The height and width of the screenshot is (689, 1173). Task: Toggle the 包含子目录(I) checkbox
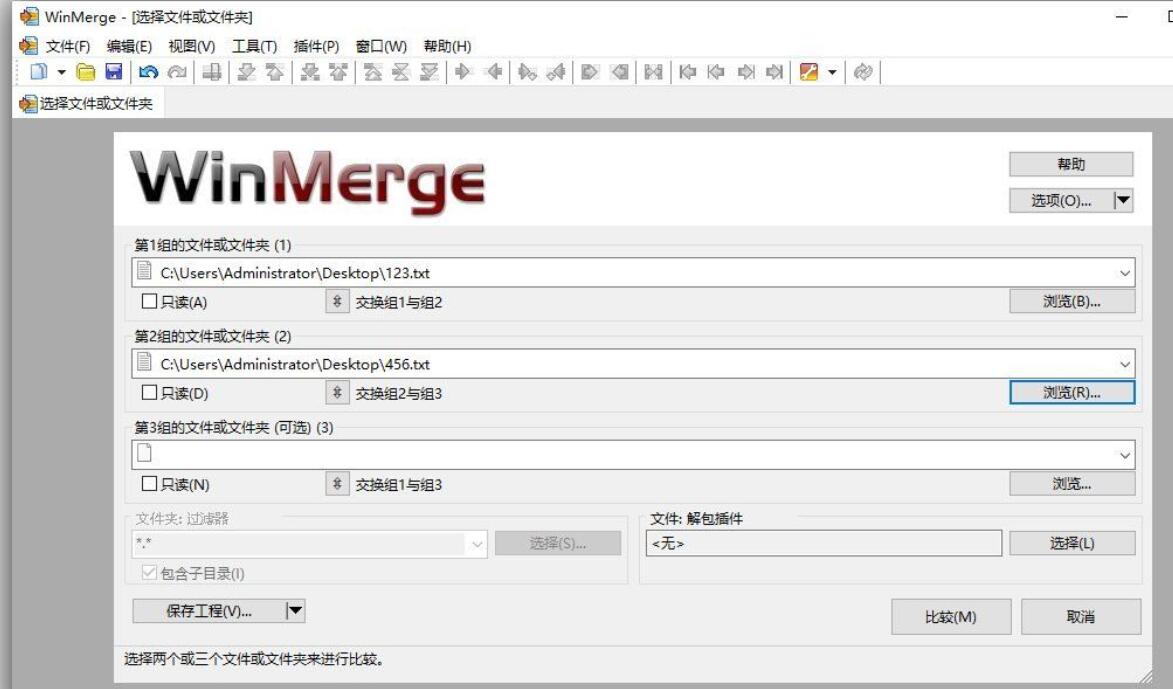(x=149, y=573)
